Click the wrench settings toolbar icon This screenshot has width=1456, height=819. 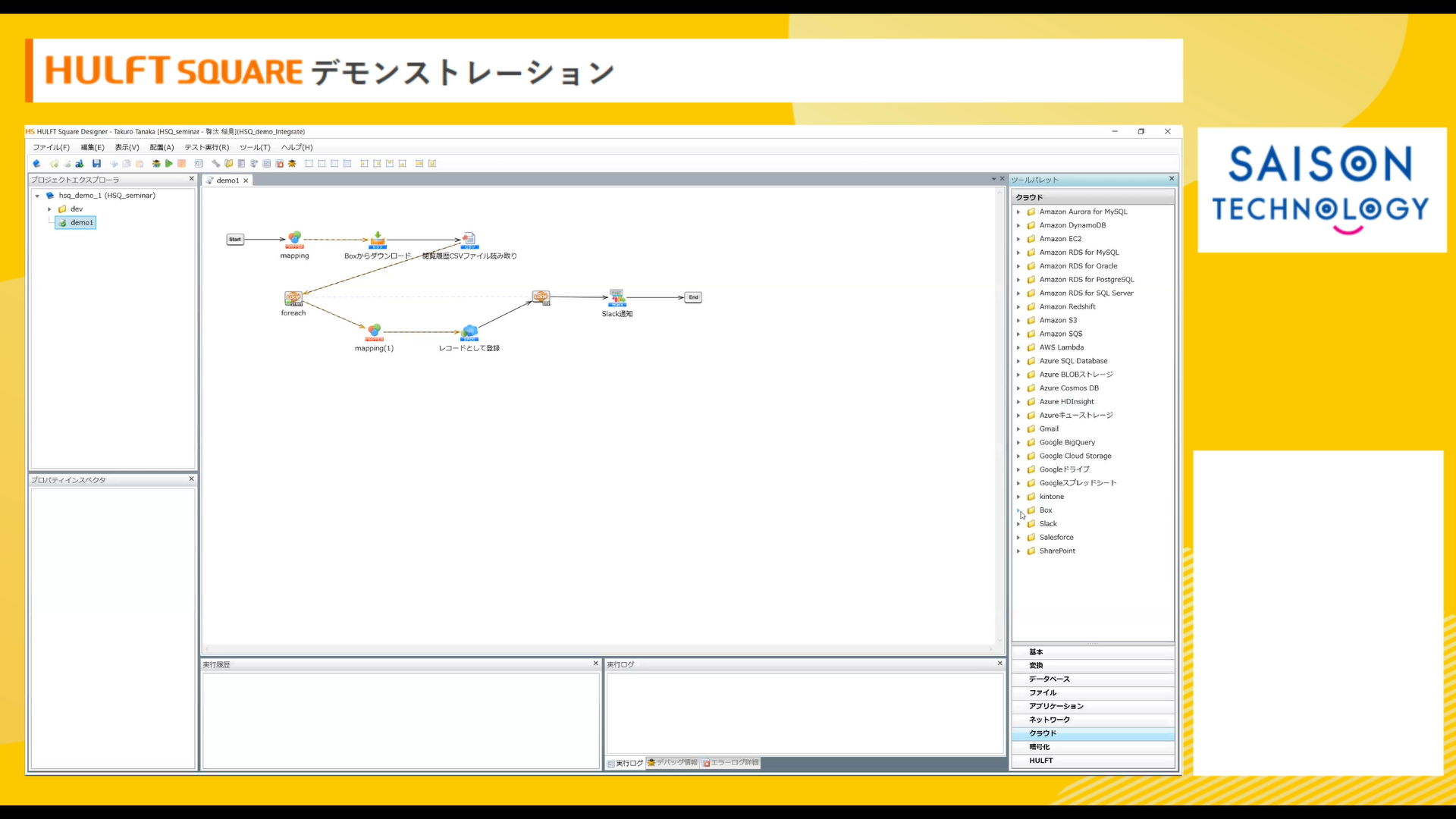point(215,164)
